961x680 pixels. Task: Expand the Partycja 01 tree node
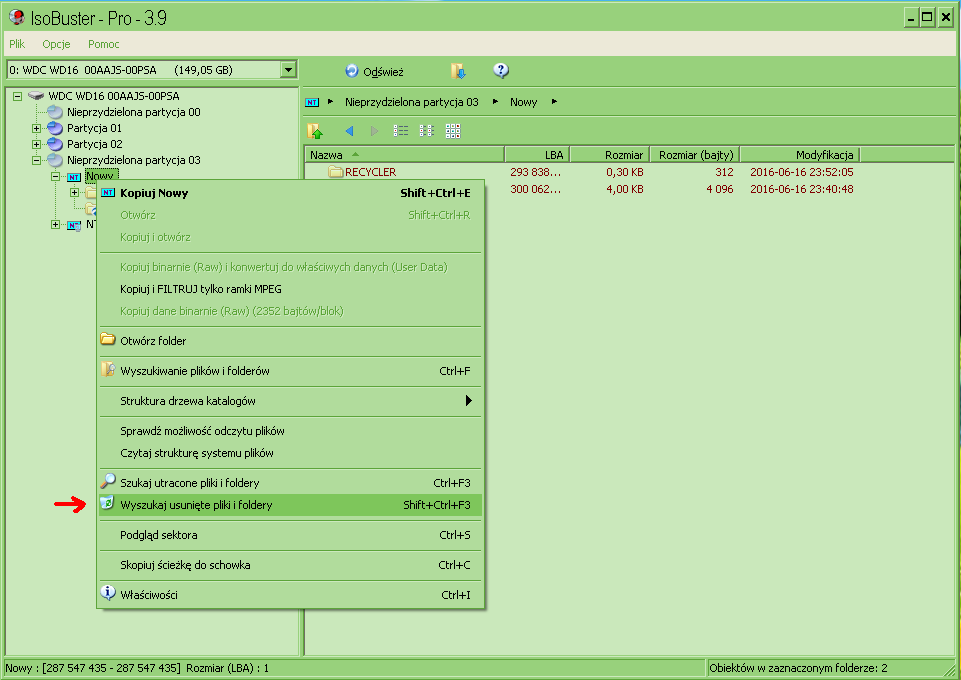click(36, 129)
